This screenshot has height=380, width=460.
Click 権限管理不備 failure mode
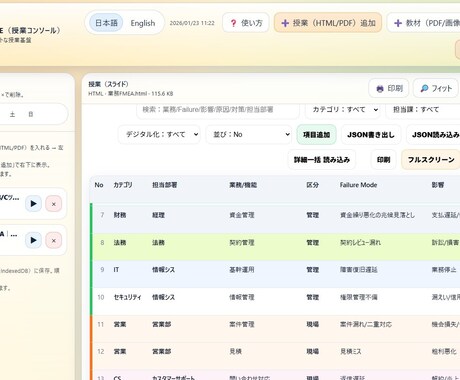[x=359, y=297]
